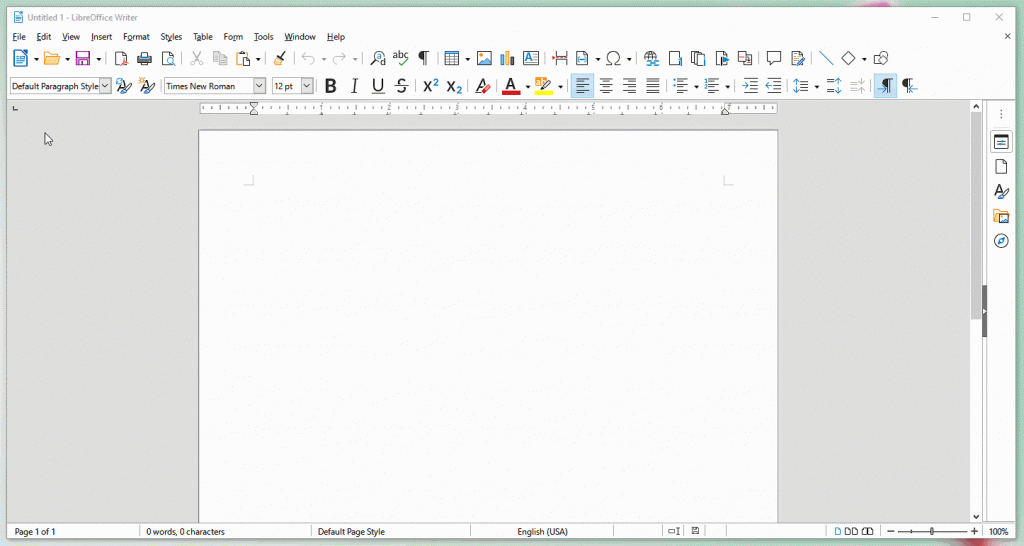The image size is (1024, 546).
Task: Open the line spacing dropdown arrow
Action: pyautogui.click(x=817, y=86)
